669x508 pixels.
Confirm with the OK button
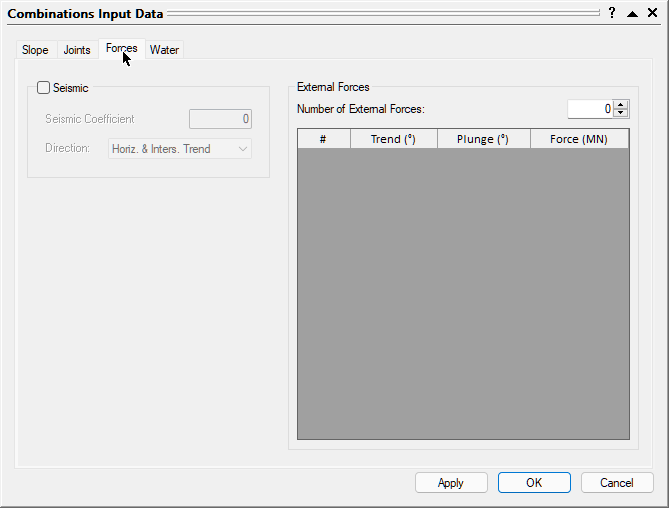pos(534,482)
